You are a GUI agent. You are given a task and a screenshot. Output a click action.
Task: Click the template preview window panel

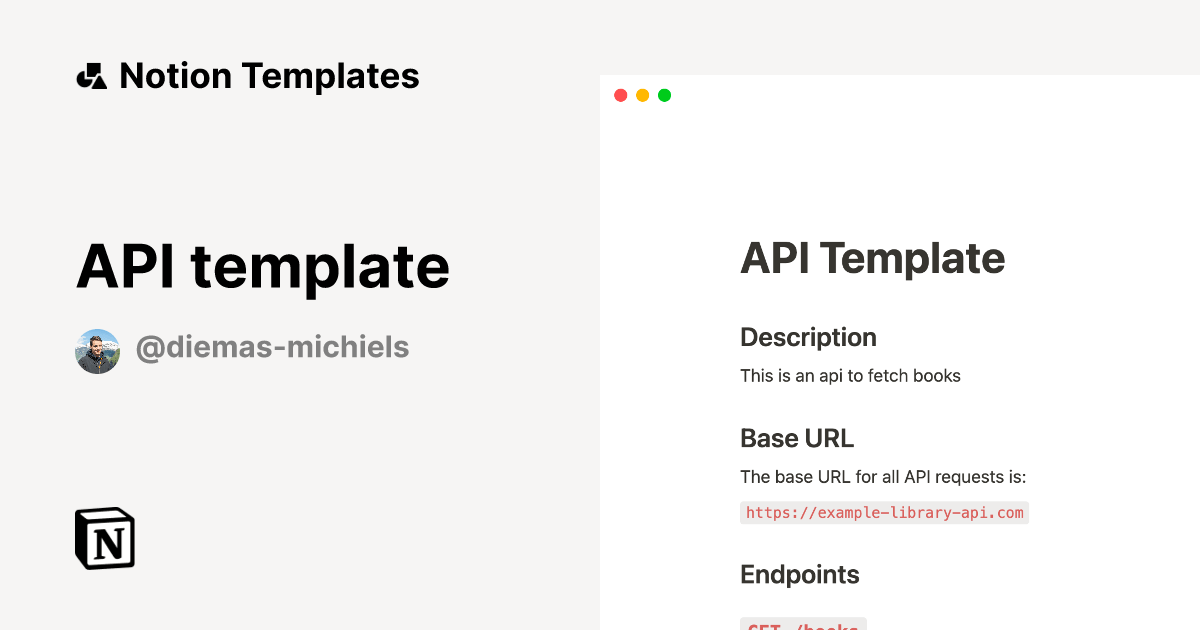[x=900, y=352]
